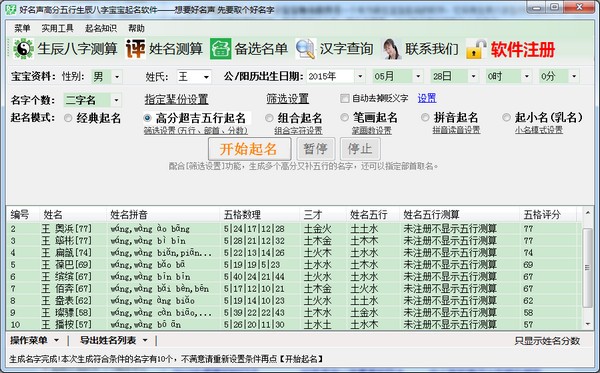Expand 名字个数 二字名 dropdown
This screenshot has width=600, height=373.
tap(116, 100)
